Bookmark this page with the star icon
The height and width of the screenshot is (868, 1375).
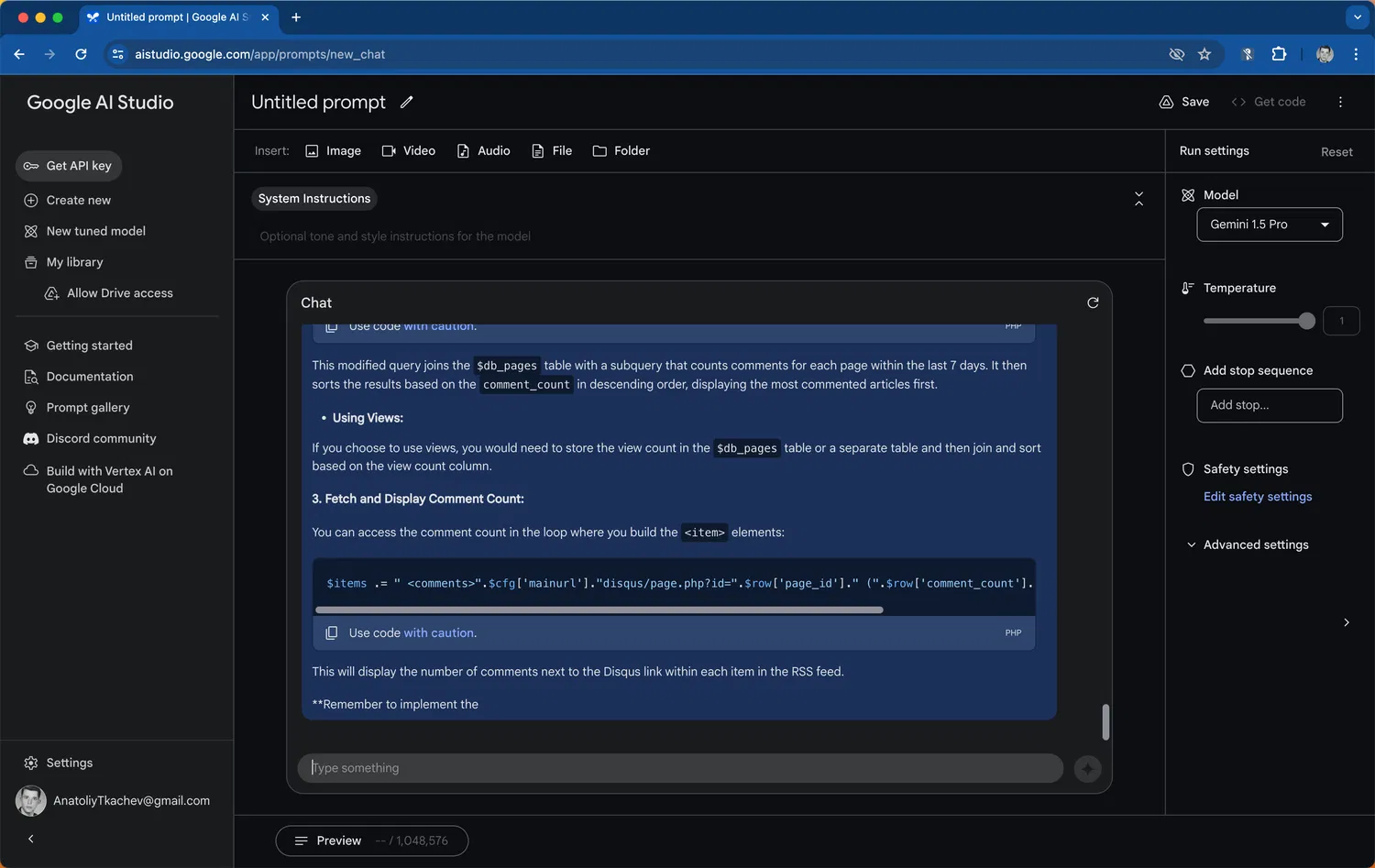coord(1204,55)
